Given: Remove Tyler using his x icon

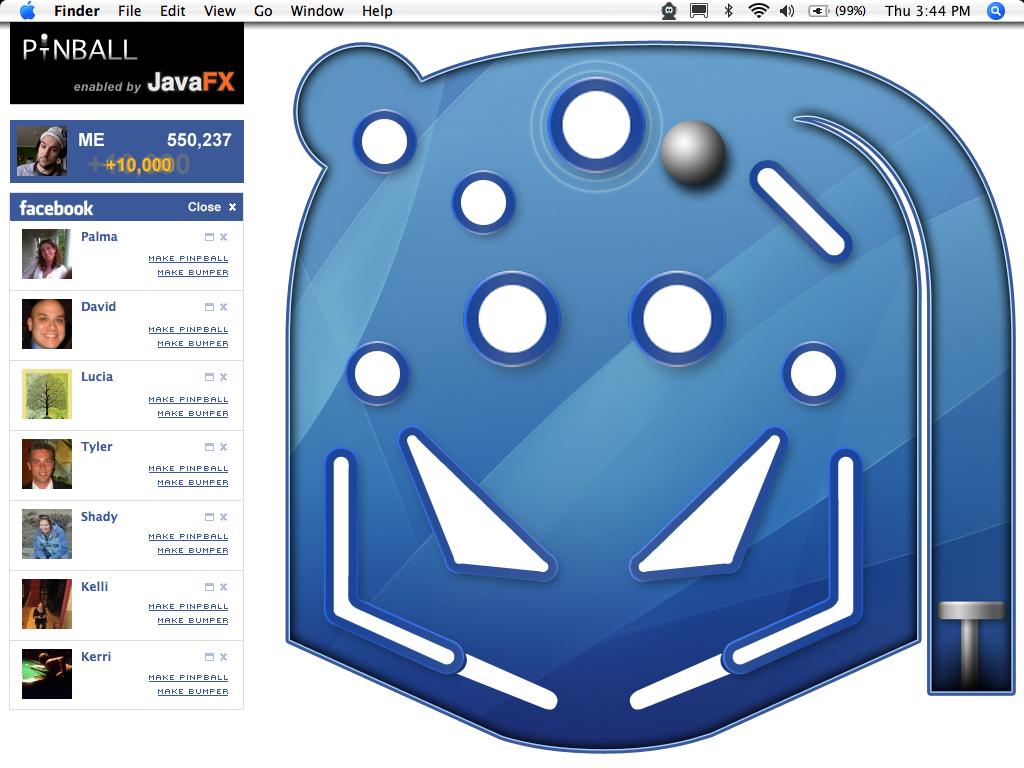Looking at the screenshot, I should click(x=223, y=447).
